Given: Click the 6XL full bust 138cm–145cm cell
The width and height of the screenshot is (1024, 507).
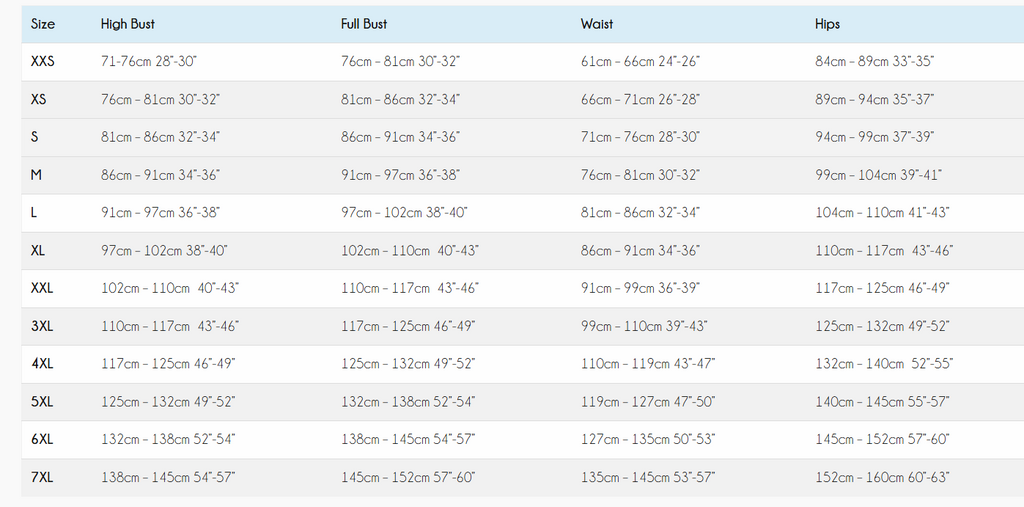Looking at the screenshot, I should click(x=408, y=440).
